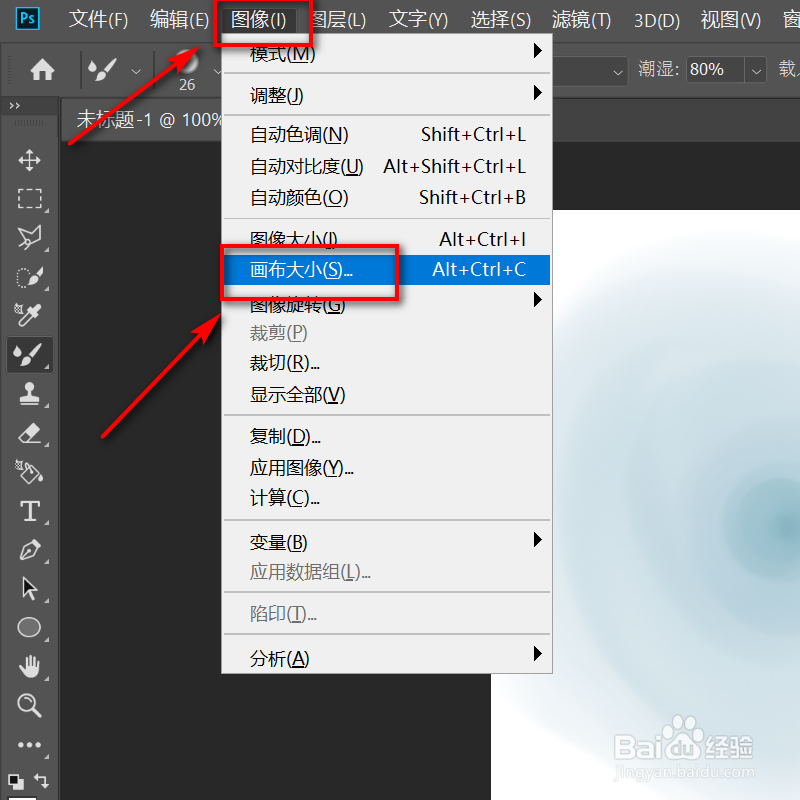Screen dimensions: 800x800
Task: Select the Eraser tool
Action: click(29, 433)
